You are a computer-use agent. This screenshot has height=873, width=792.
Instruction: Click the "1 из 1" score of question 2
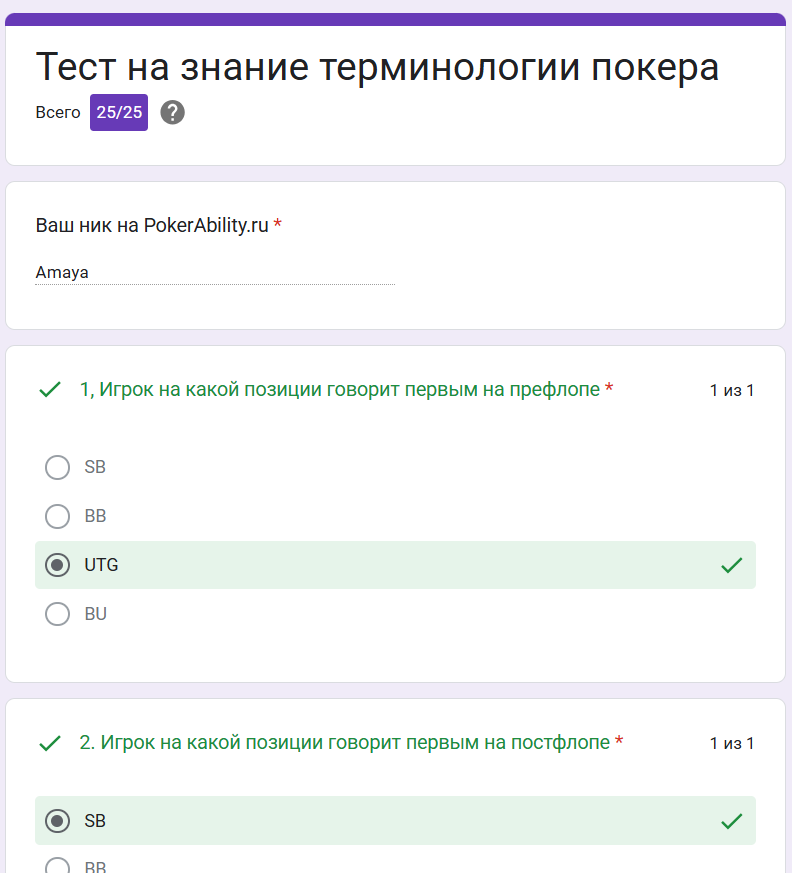[732, 743]
